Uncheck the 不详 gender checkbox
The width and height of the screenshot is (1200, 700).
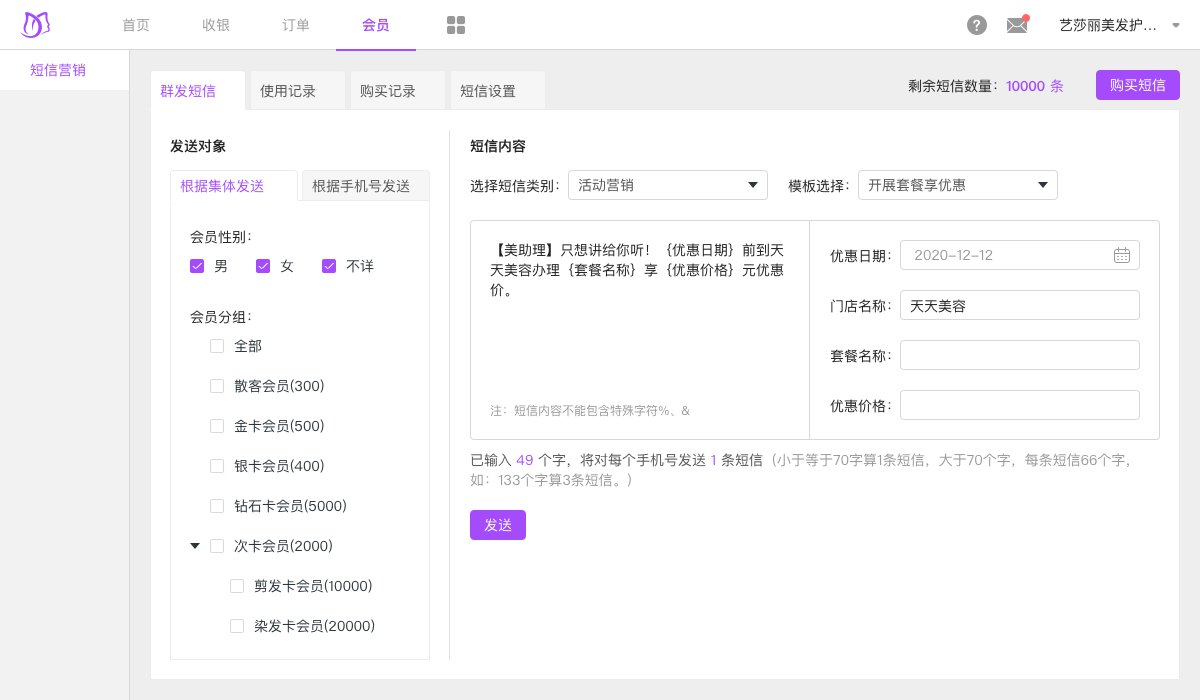[329, 266]
